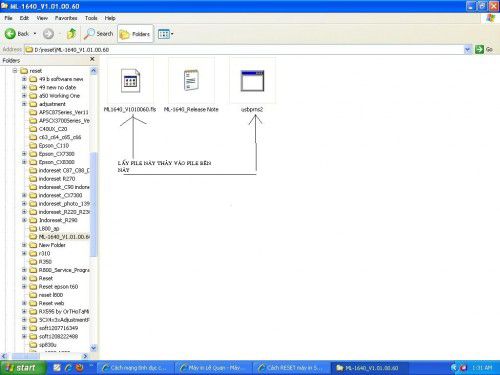Expand the Epson_CX7300 folder node

coord(24,154)
